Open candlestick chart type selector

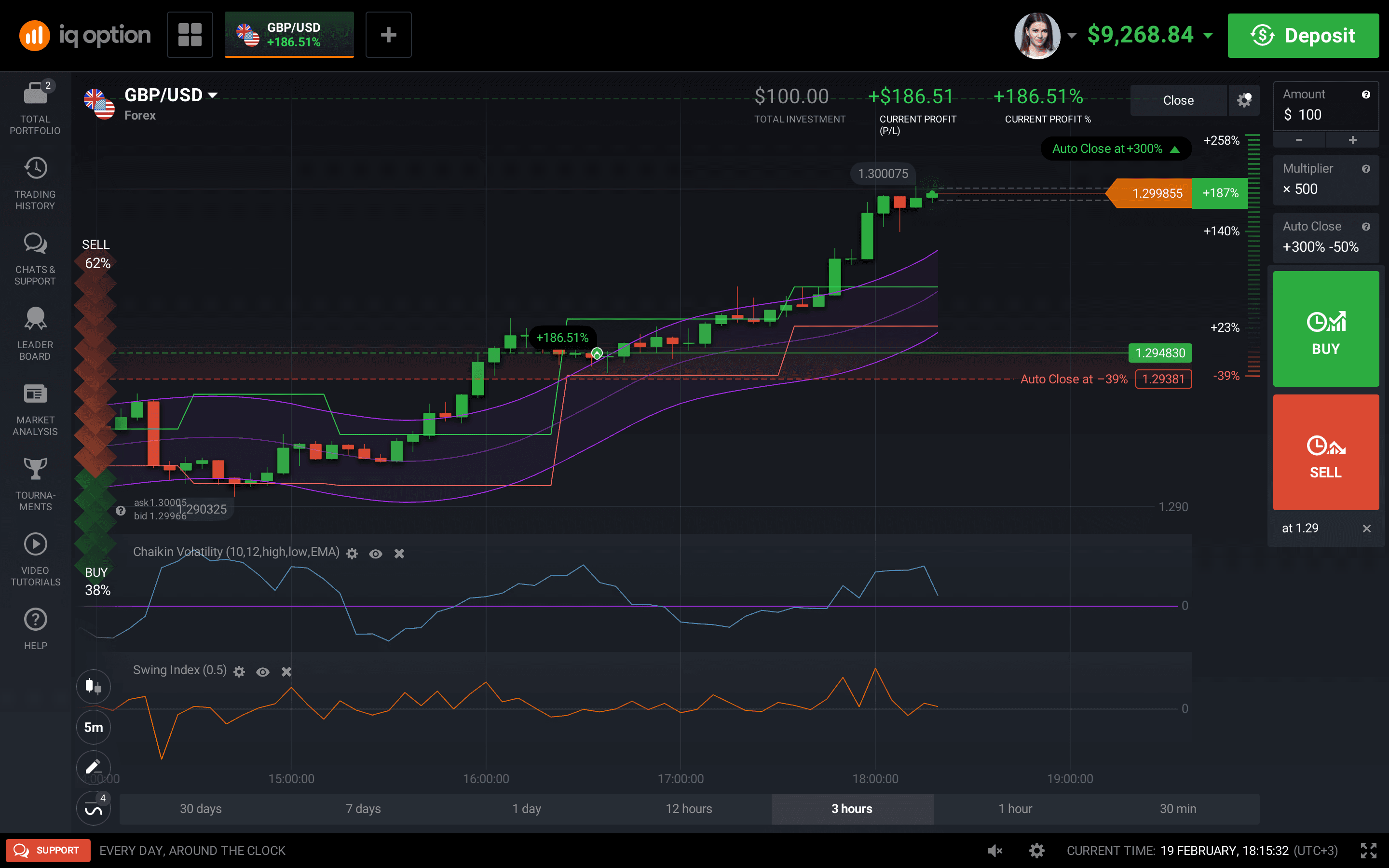tap(94, 686)
